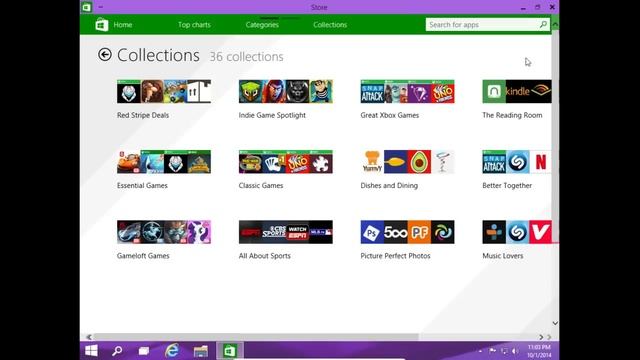
Task: Open the Better Together collection label
Action: coord(507,185)
